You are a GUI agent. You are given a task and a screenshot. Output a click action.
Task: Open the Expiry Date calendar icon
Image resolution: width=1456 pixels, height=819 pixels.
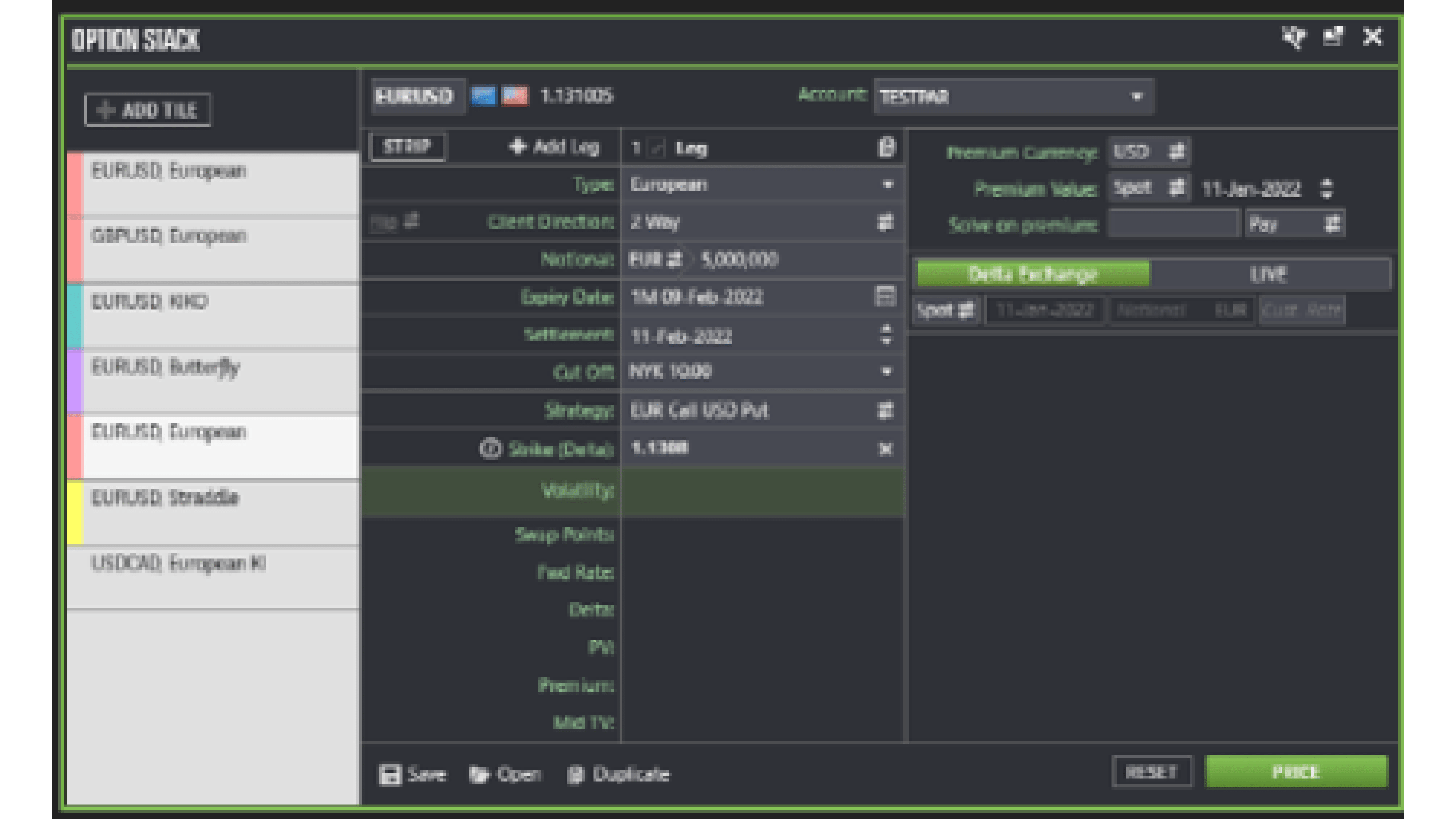[885, 296]
